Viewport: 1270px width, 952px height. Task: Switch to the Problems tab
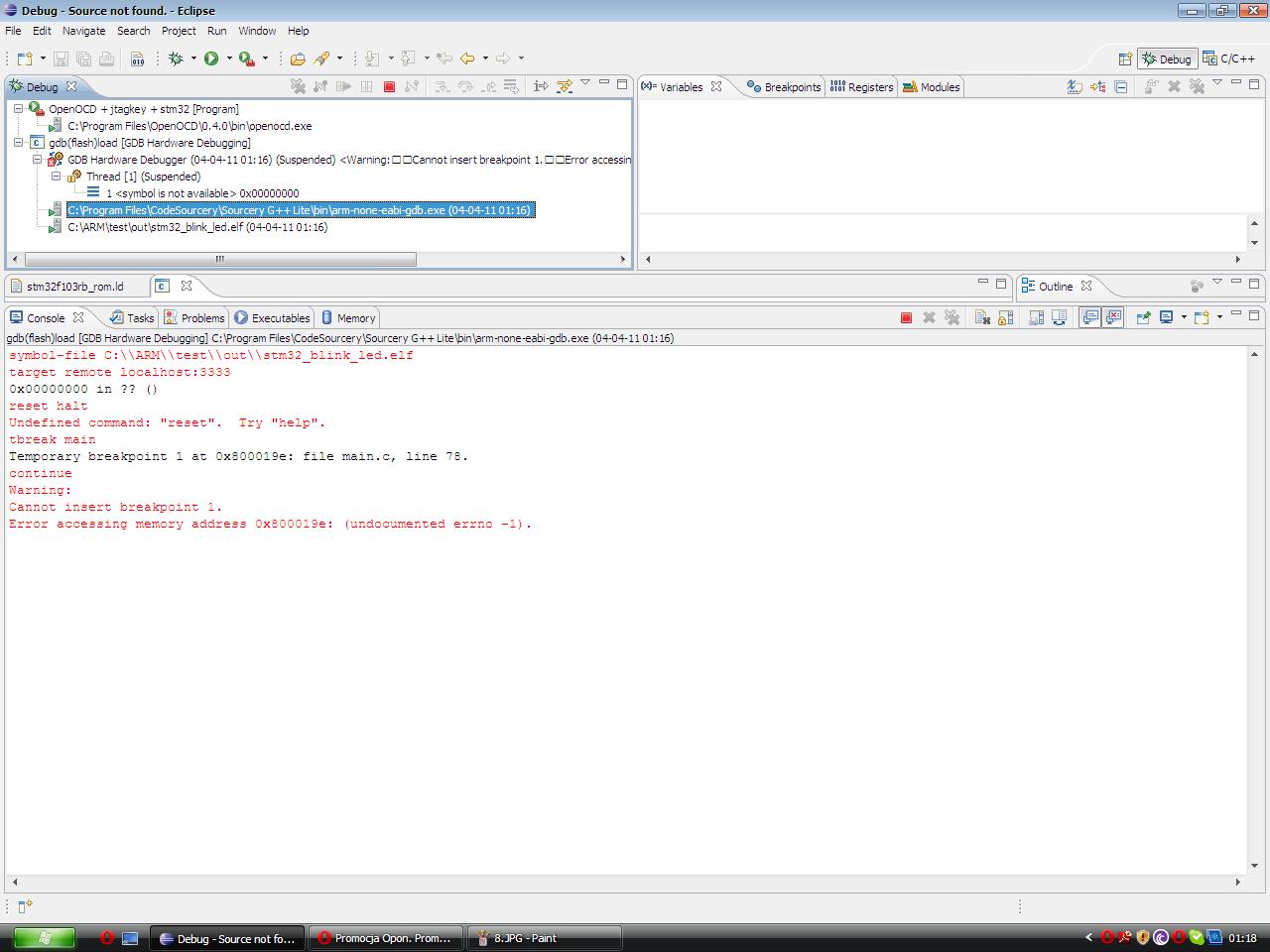tap(194, 318)
